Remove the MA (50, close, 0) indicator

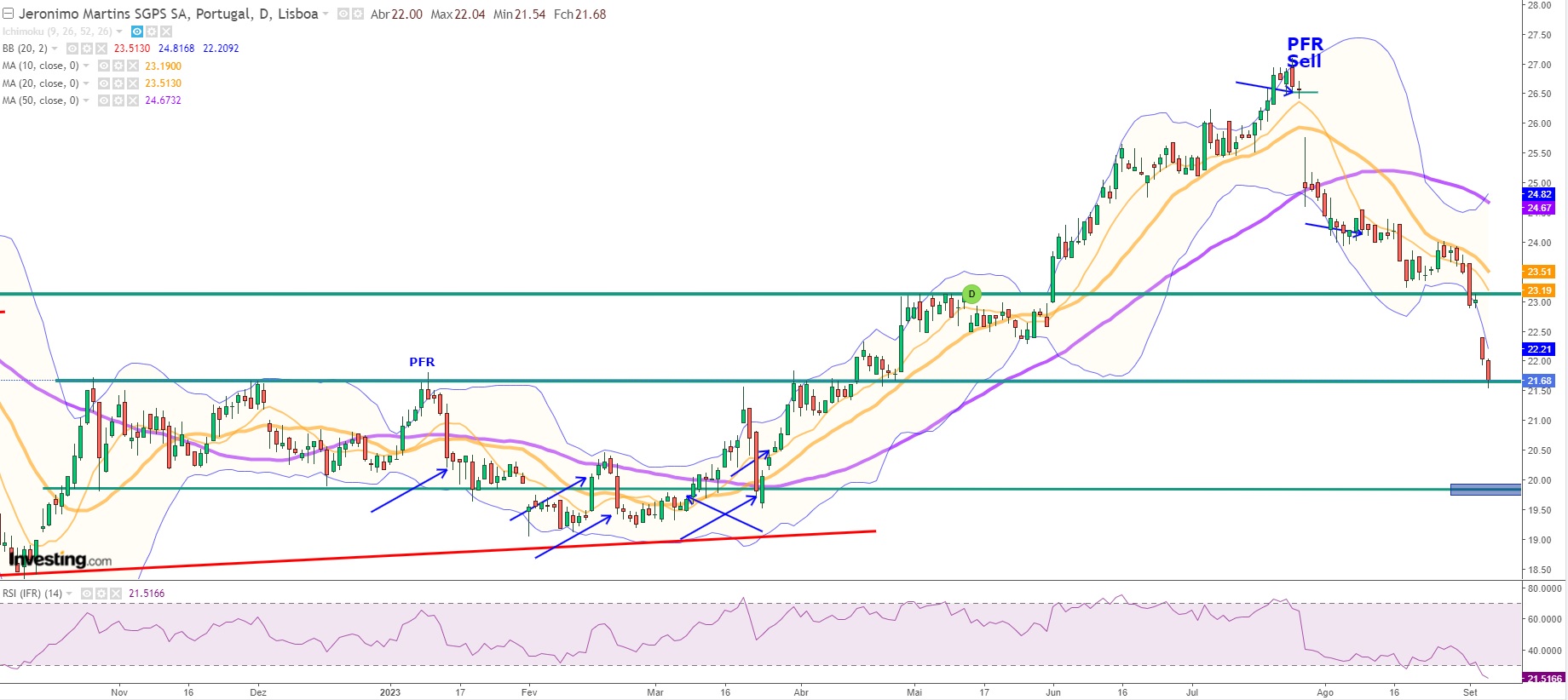click(132, 100)
